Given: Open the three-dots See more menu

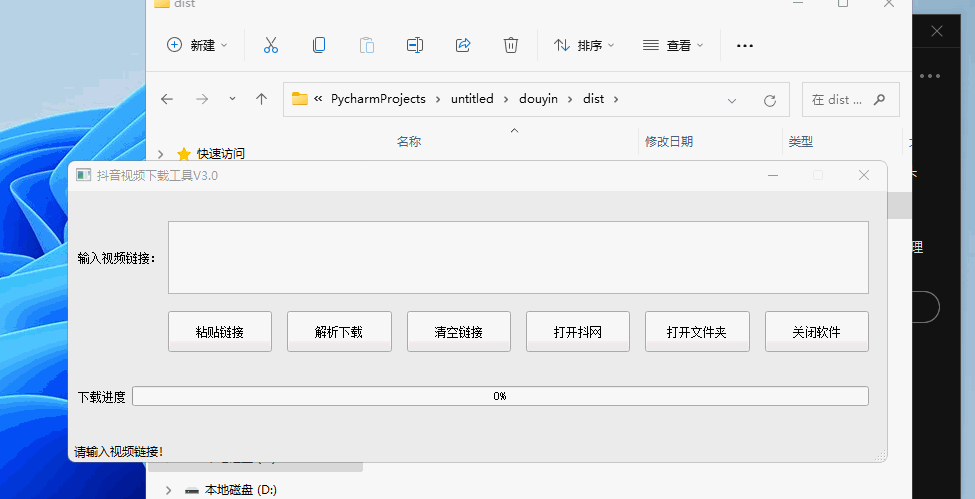Looking at the screenshot, I should tap(745, 45).
